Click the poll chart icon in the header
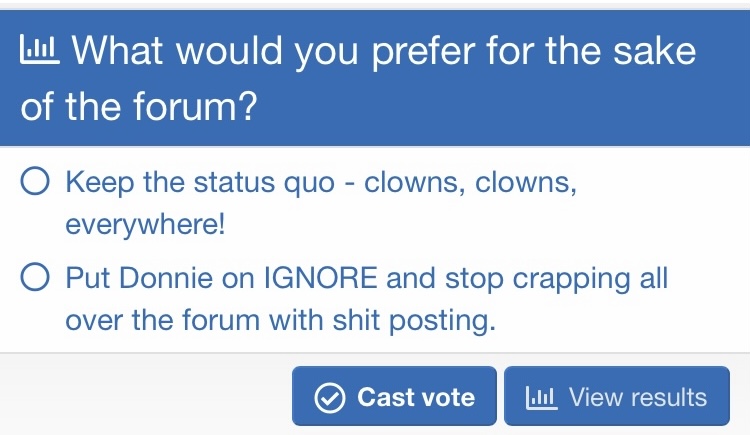Viewport: 750px width, 435px height. 40,50
